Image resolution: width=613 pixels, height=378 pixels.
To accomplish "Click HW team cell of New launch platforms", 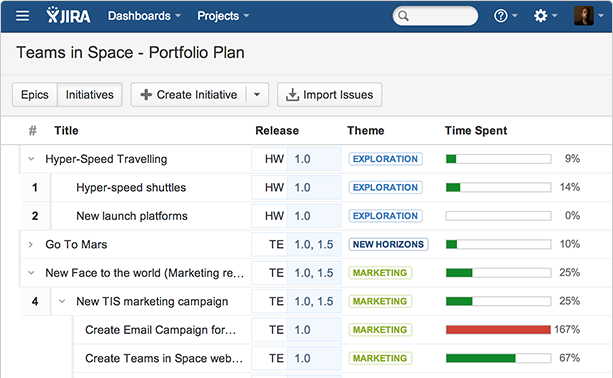I will click(x=270, y=216).
